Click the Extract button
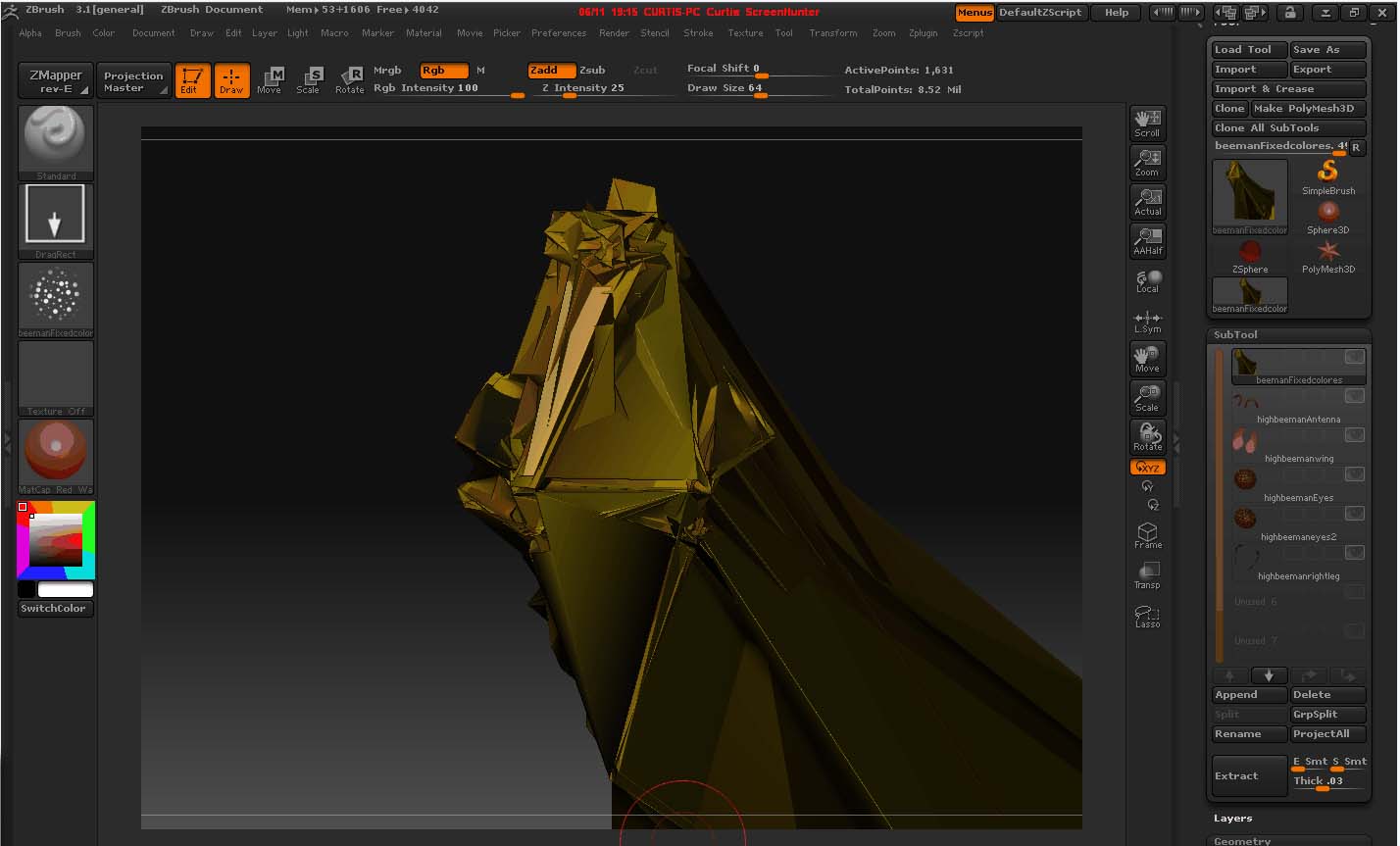Image resolution: width=1400 pixels, height=846 pixels. click(x=1249, y=776)
